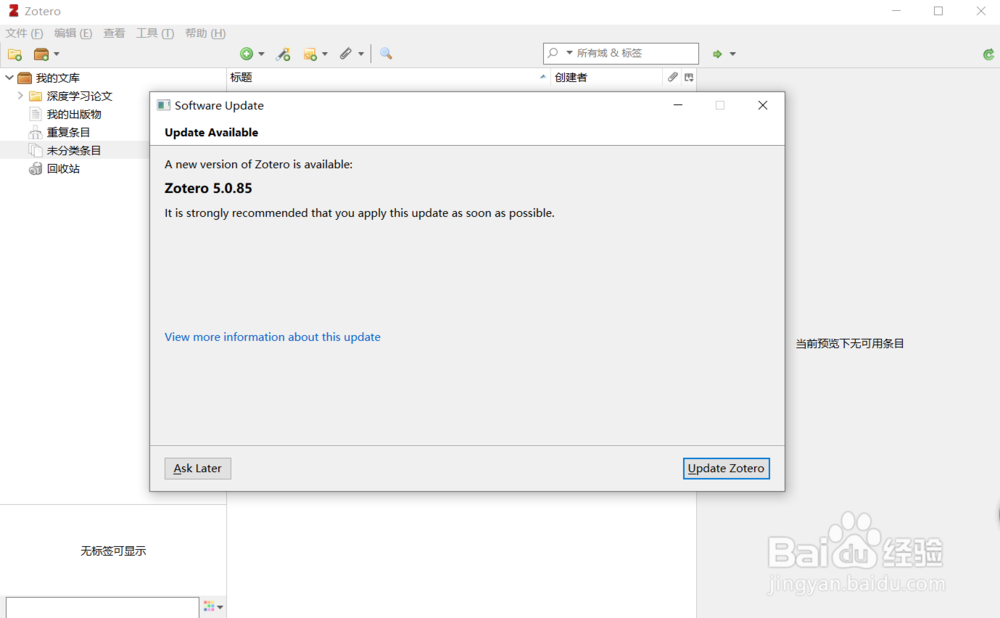Open the Add Attachment dropdown arrow

pos(360,54)
